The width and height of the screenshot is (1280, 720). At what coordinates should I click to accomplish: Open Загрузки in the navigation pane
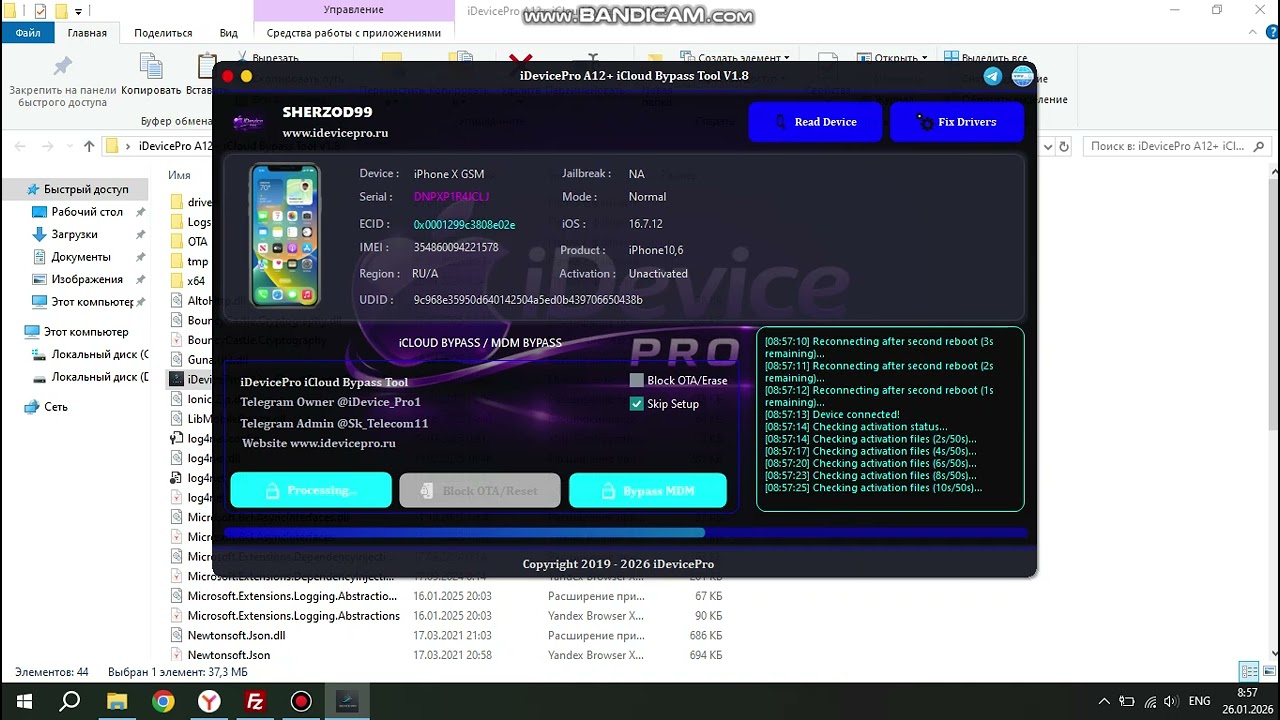74,234
